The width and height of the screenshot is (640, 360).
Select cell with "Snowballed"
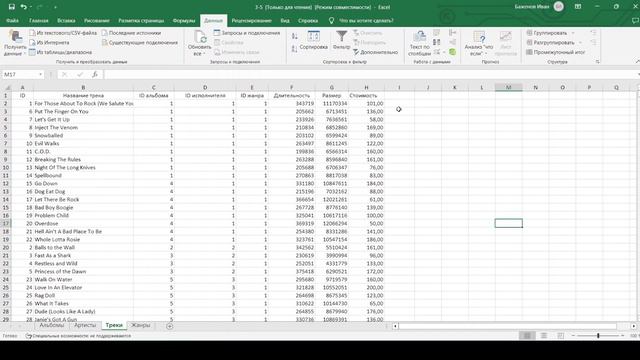point(83,136)
